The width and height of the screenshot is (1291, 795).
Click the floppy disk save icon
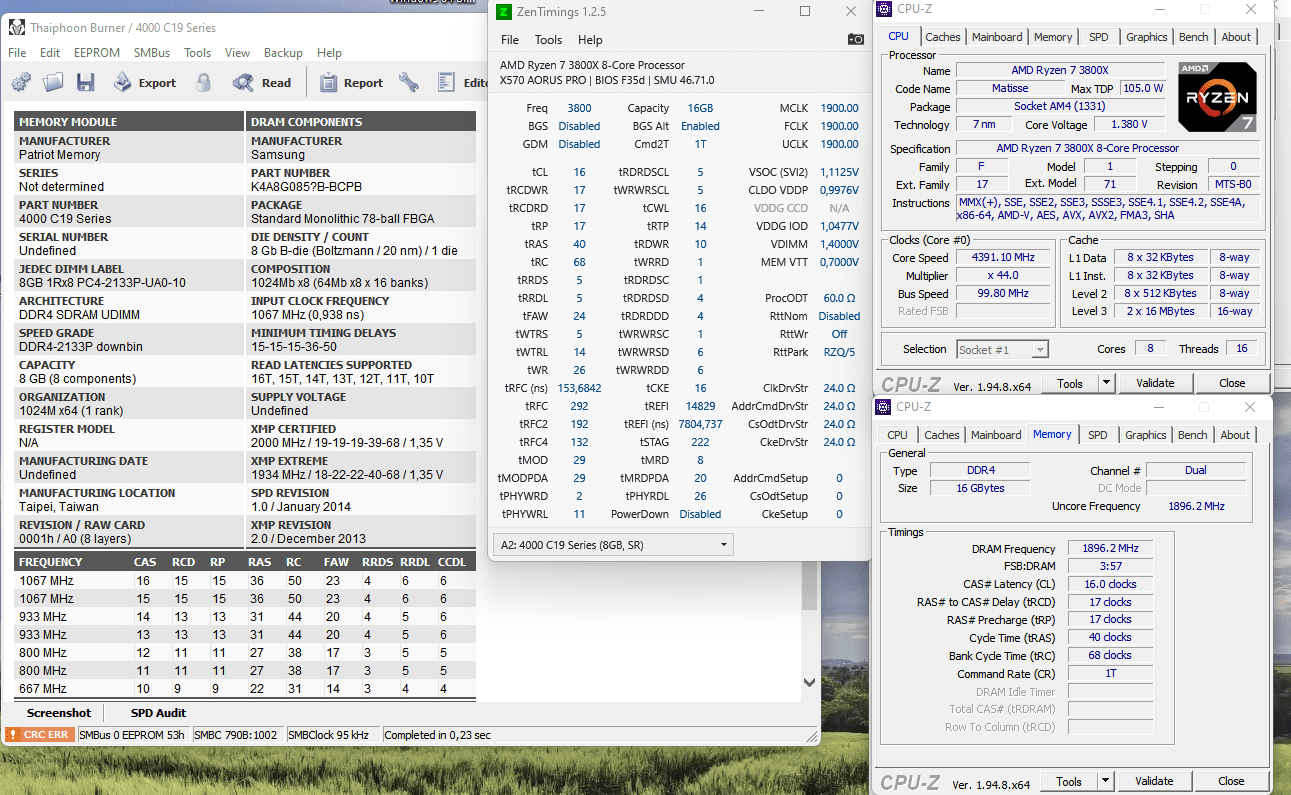point(85,83)
